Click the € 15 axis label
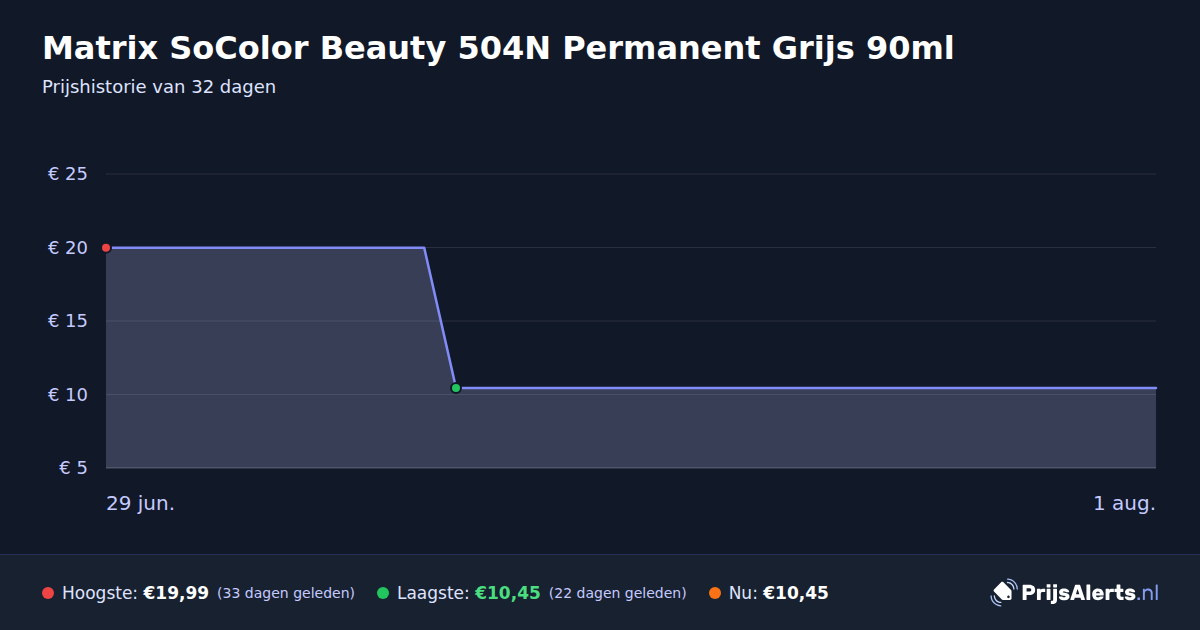 68,321
